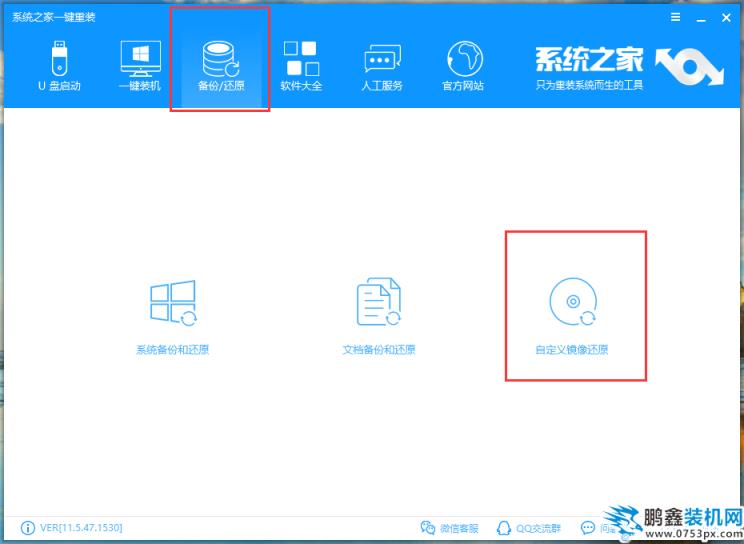Go to the 官方网站 tab

point(463,66)
